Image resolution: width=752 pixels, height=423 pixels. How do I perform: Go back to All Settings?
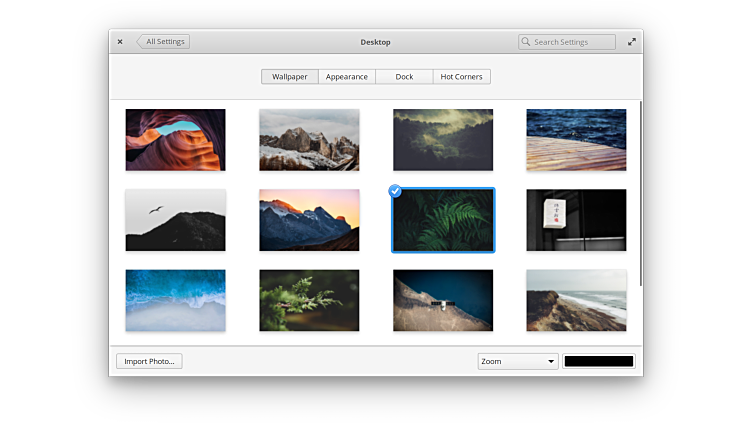pos(163,42)
